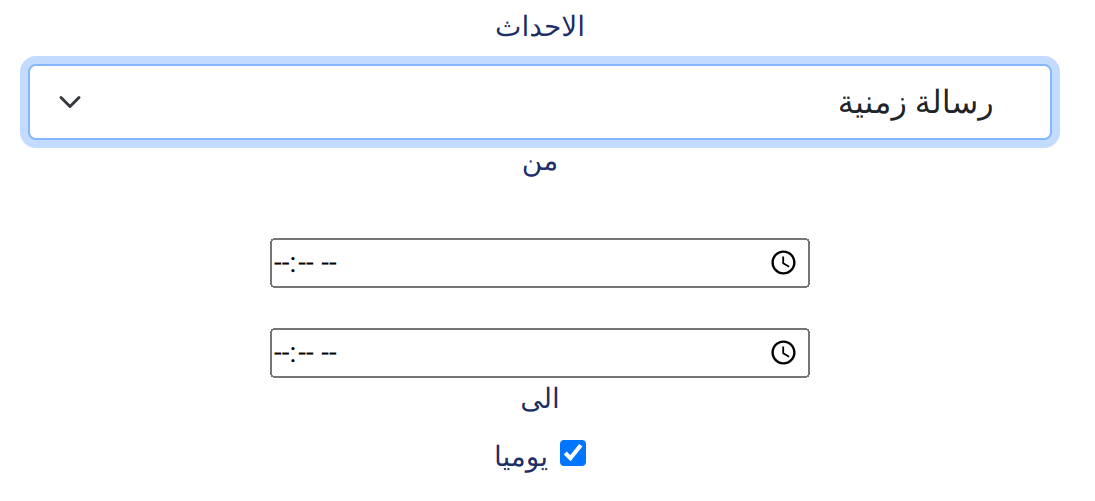
Task: Click the من label under the dropdown
Action: tap(540, 164)
